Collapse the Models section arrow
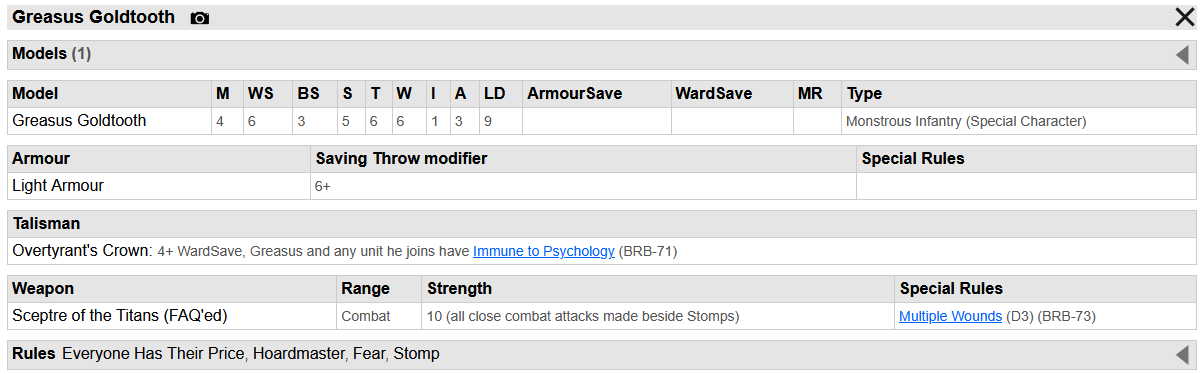 tap(1182, 55)
